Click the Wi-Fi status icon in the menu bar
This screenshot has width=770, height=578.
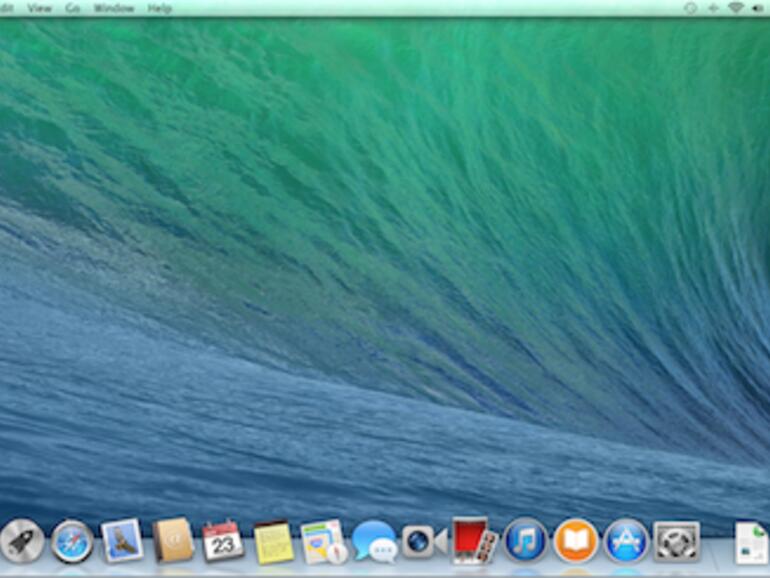point(736,8)
